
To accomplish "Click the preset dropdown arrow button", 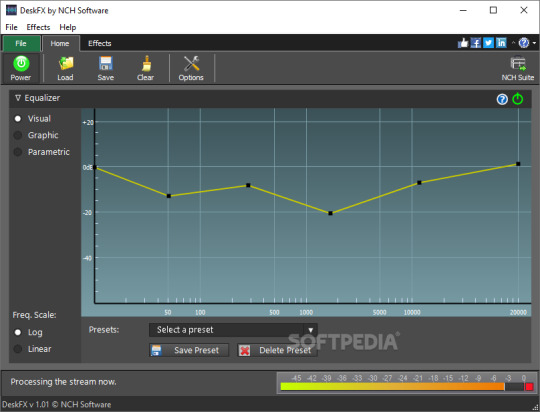I will coord(311,330).
